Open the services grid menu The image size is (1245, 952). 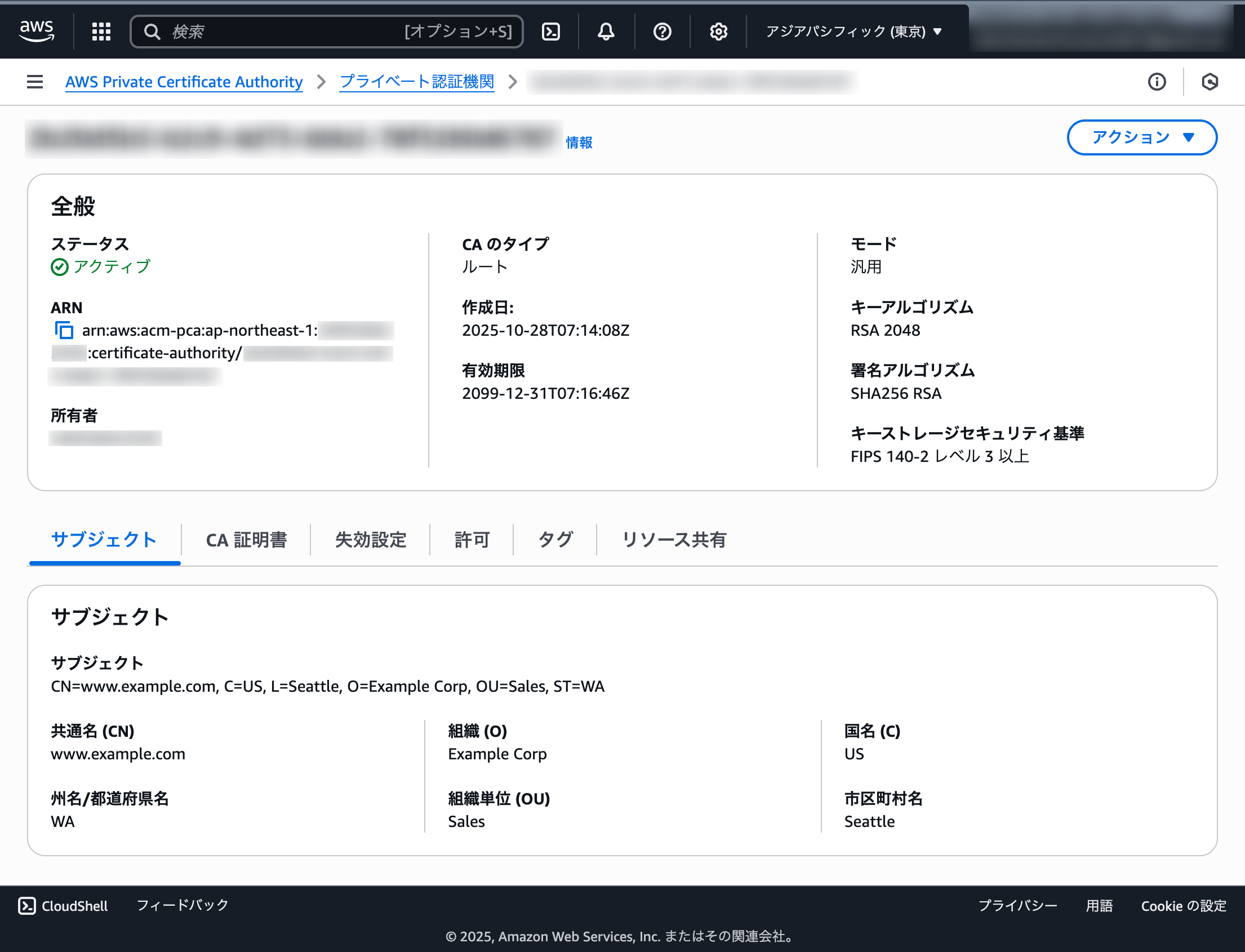pos(101,31)
